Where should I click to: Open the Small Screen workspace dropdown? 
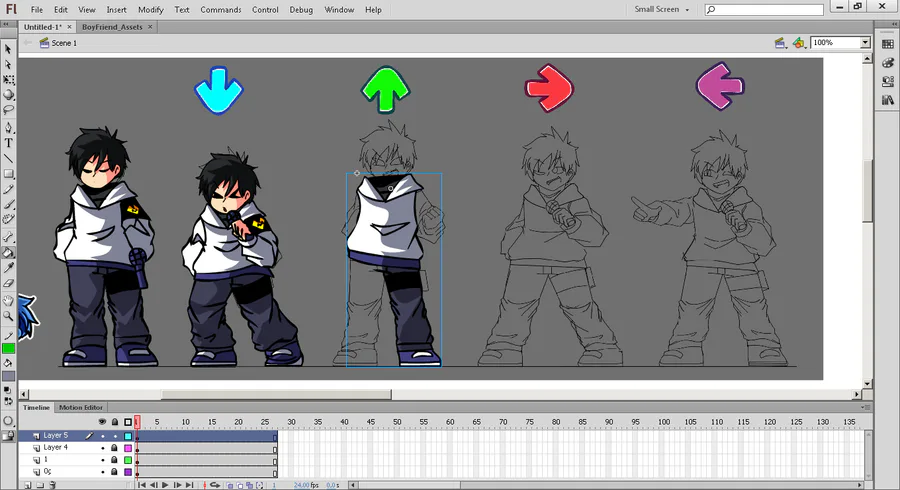coord(661,9)
